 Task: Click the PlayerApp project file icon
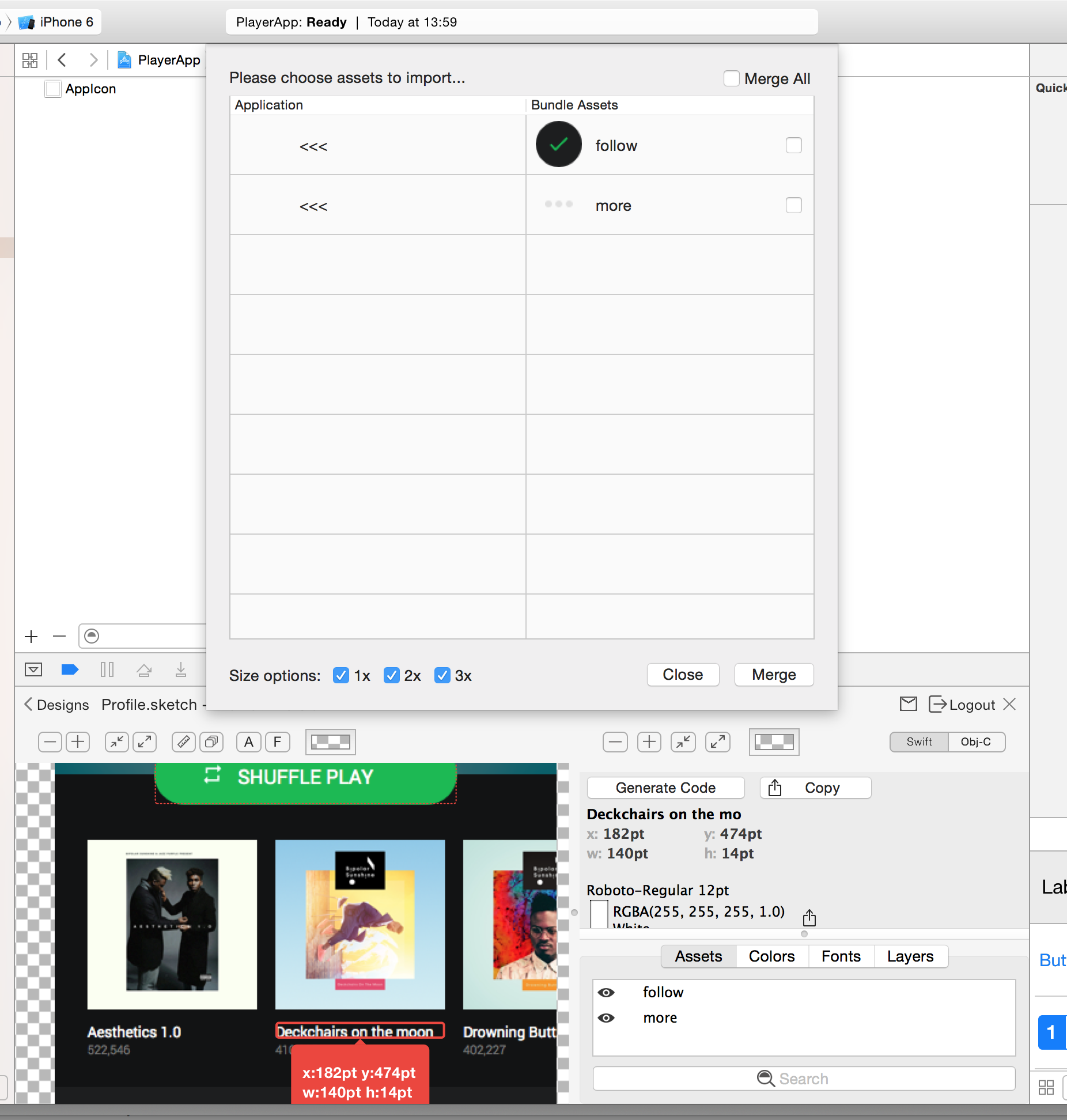pyautogui.click(x=124, y=60)
